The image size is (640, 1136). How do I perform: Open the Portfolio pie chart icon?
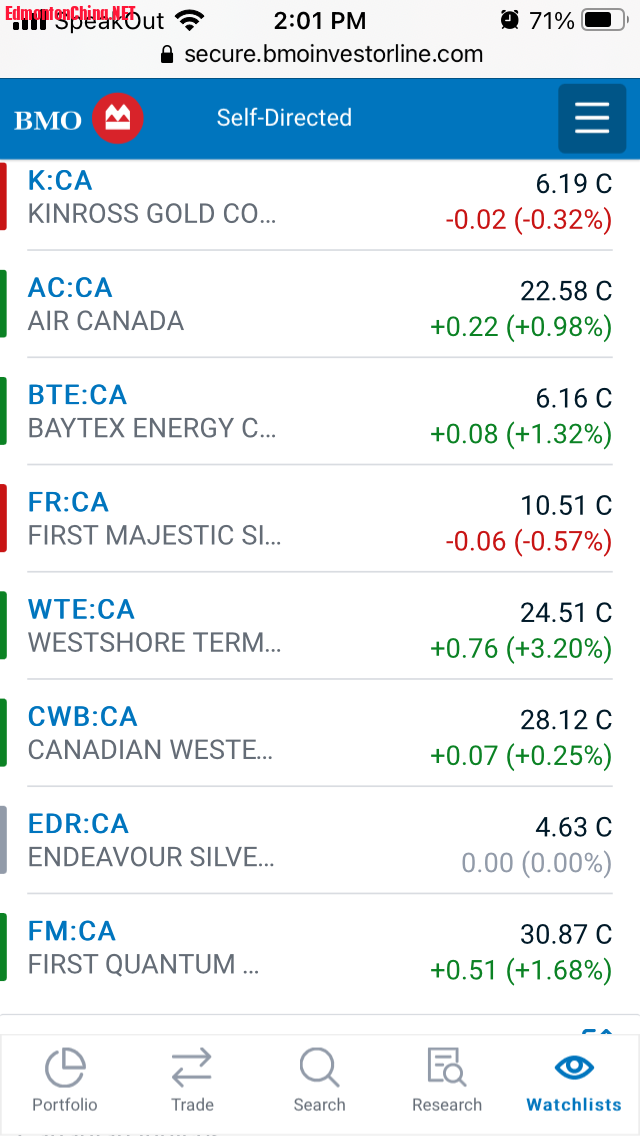point(65,1068)
